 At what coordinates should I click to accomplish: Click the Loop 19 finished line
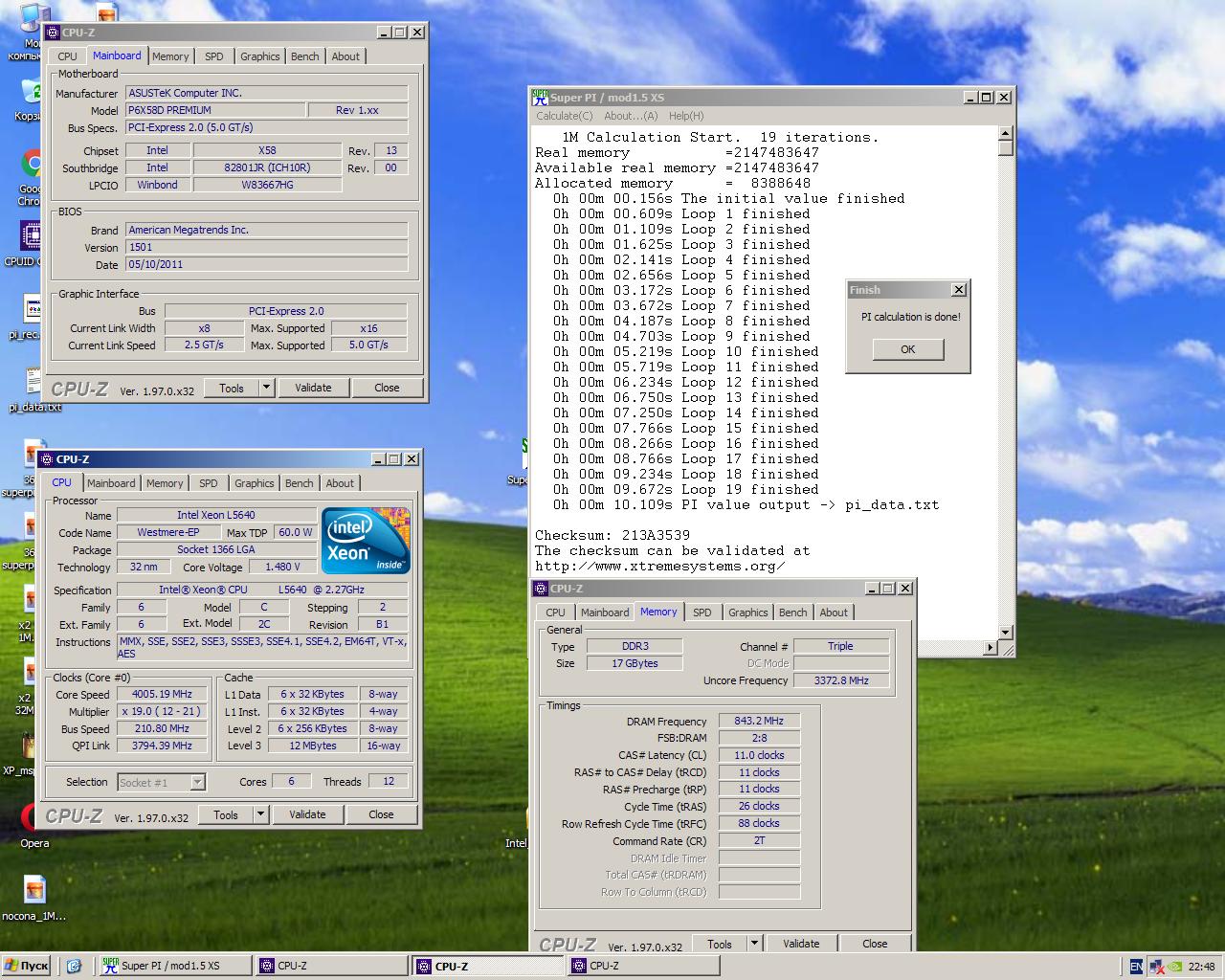pos(686,489)
